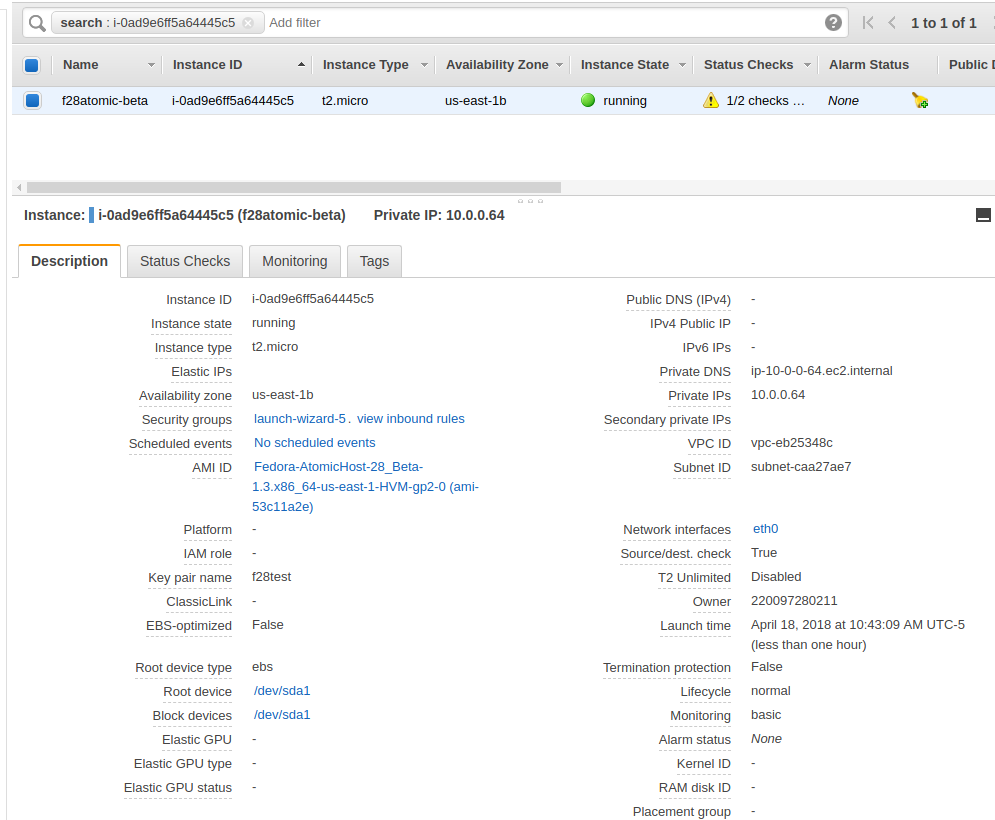Click the left arrow of horizontal scrollbar
The width and height of the screenshot is (995, 820).
click(x=19, y=187)
